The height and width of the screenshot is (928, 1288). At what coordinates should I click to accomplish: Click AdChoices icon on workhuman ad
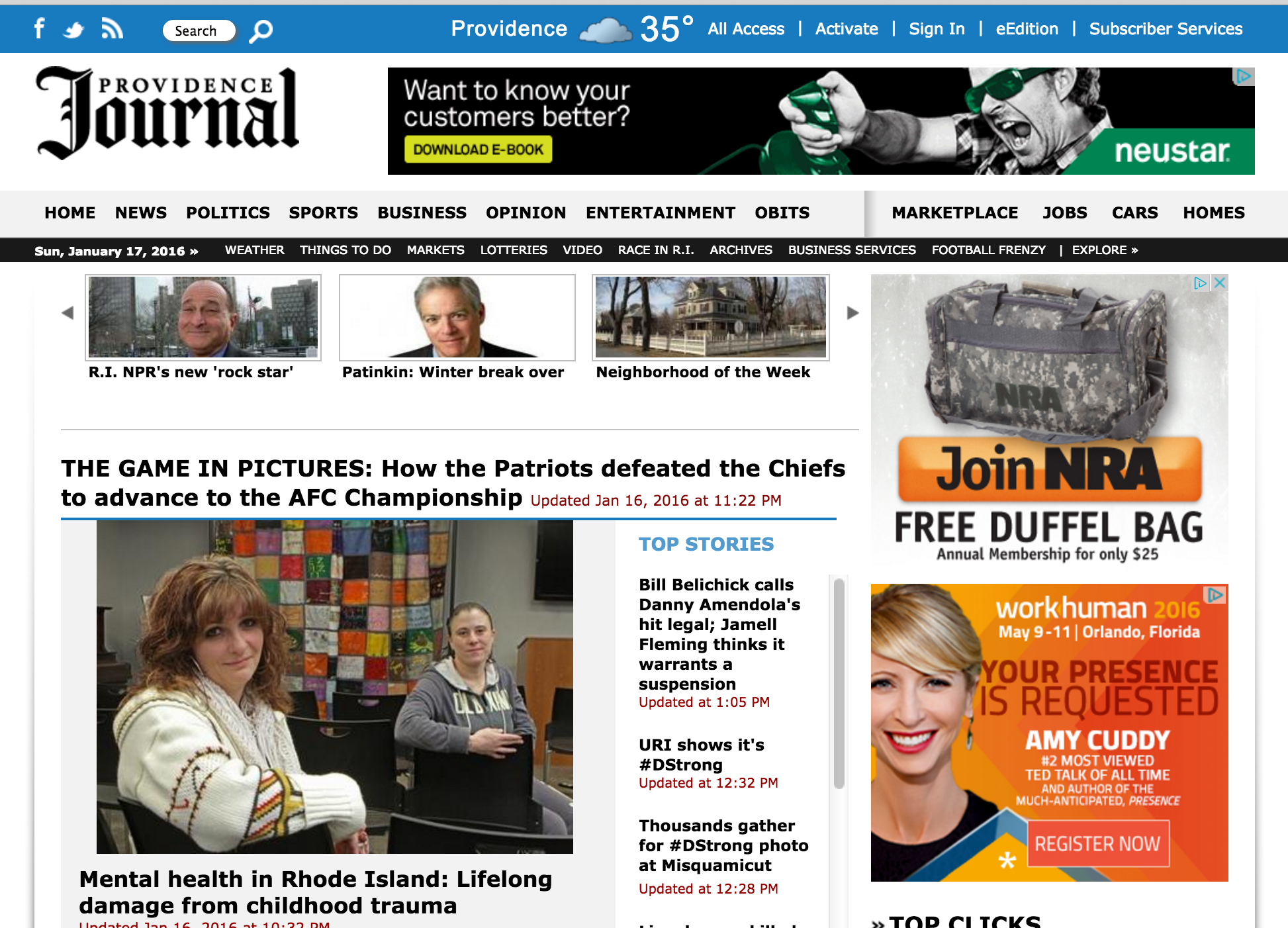click(1216, 594)
